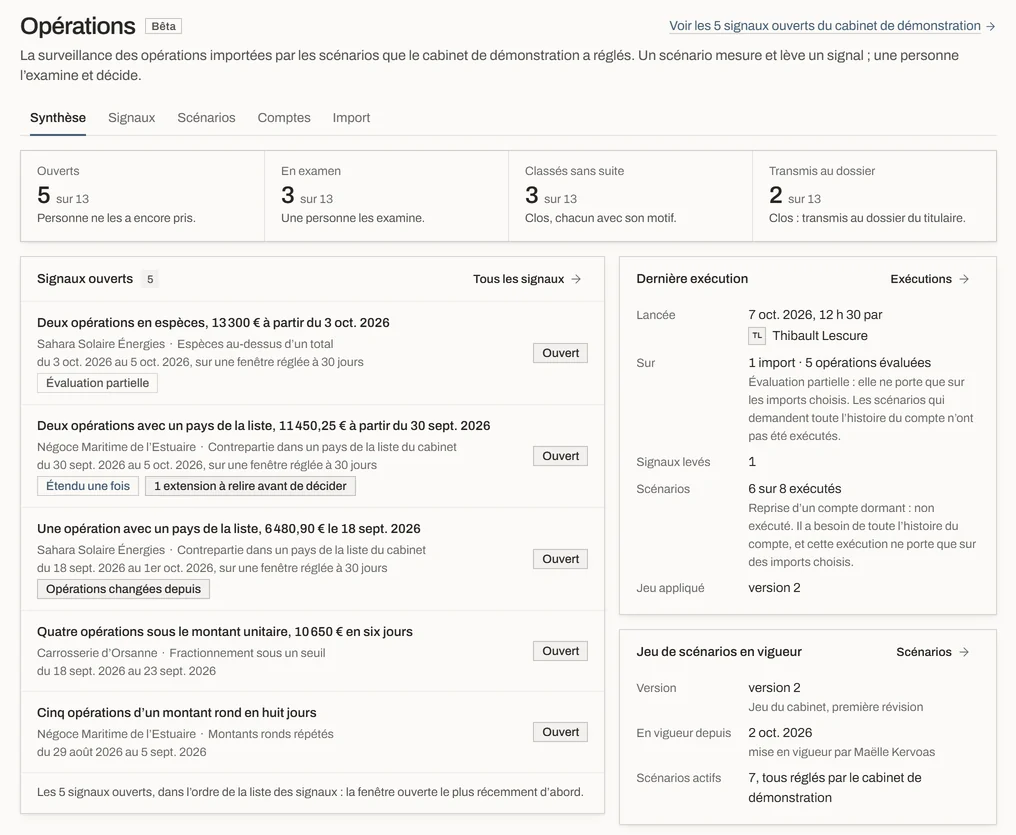Click the Évaluation partielle tag
This screenshot has height=835, width=1016.
point(97,383)
